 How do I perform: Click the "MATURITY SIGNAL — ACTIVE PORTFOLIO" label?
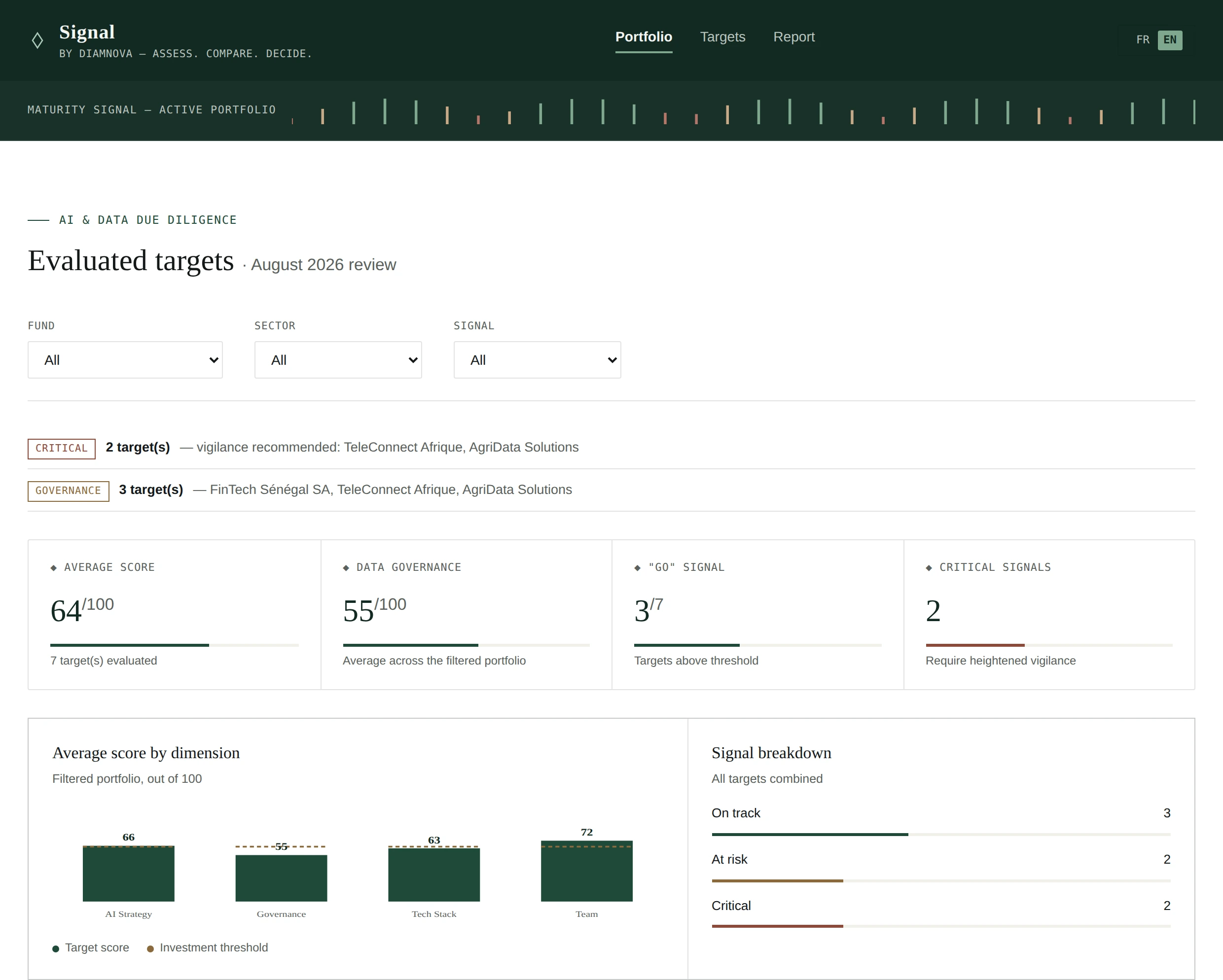click(x=151, y=109)
